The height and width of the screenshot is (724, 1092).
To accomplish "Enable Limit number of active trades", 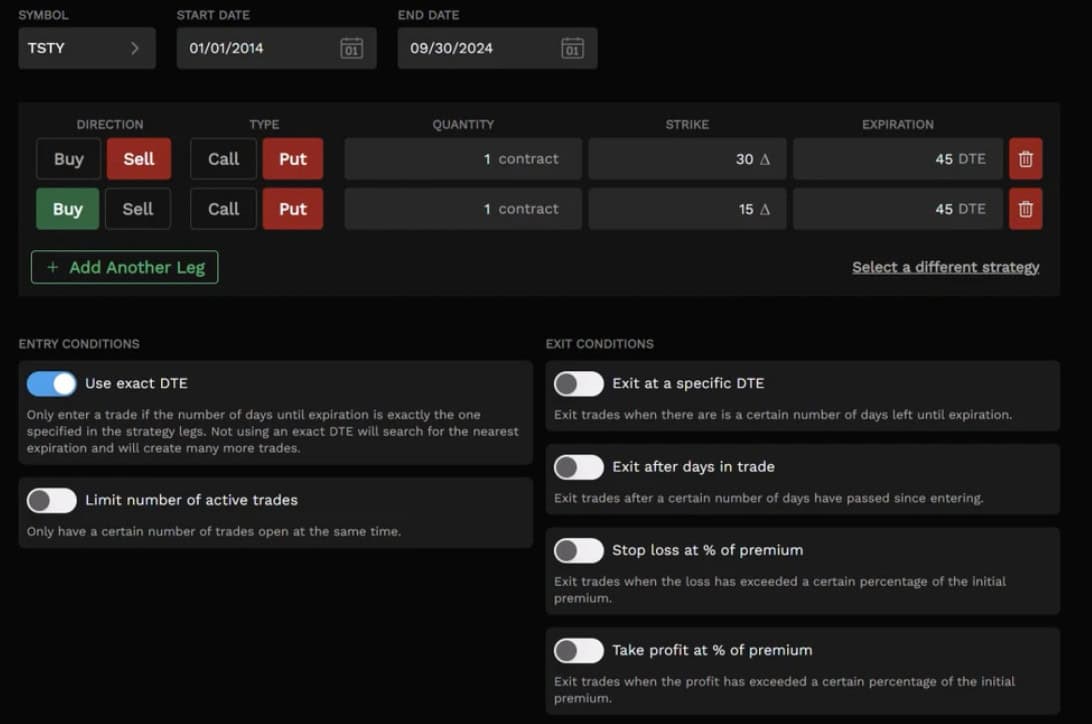I will point(51,500).
